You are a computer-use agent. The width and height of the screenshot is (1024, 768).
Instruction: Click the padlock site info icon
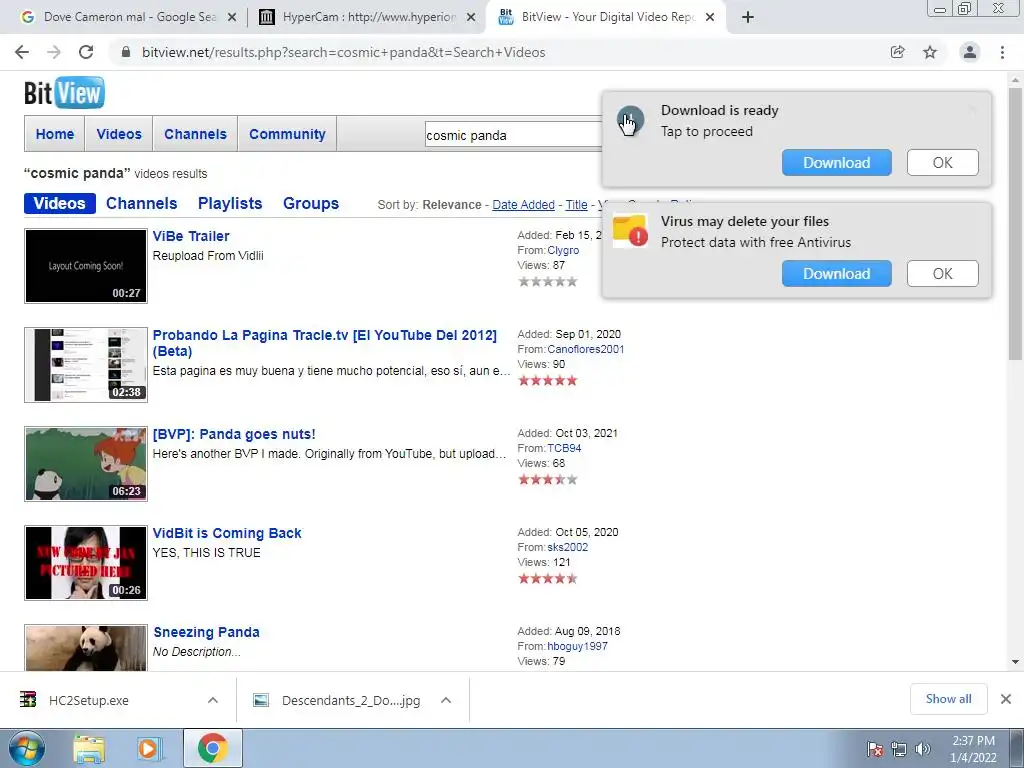coord(126,52)
